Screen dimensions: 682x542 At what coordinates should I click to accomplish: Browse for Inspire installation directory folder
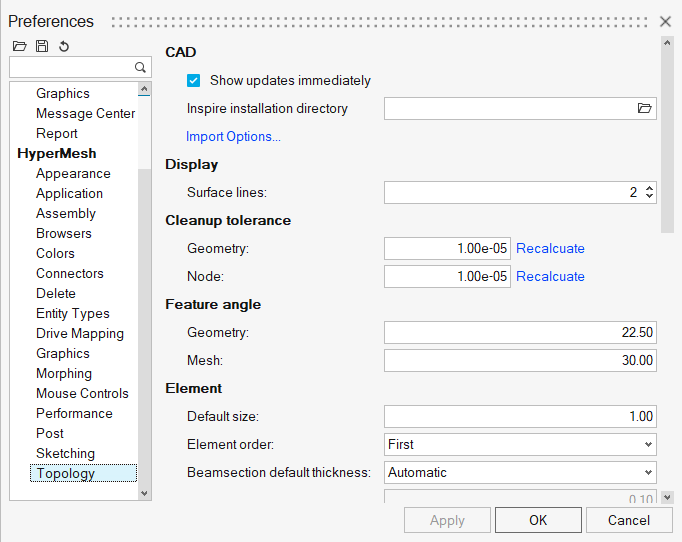pyautogui.click(x=644, y=108)
